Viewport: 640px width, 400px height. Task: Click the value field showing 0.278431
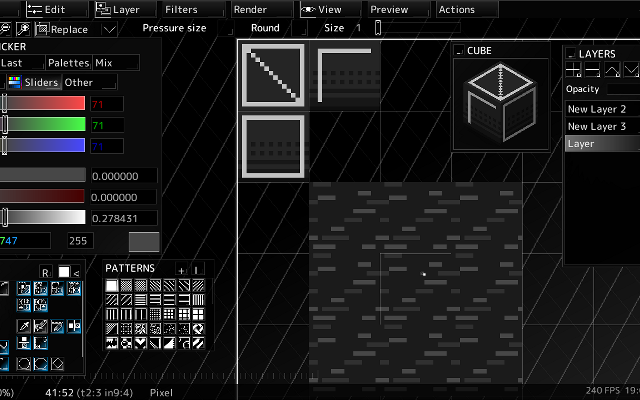124,218
